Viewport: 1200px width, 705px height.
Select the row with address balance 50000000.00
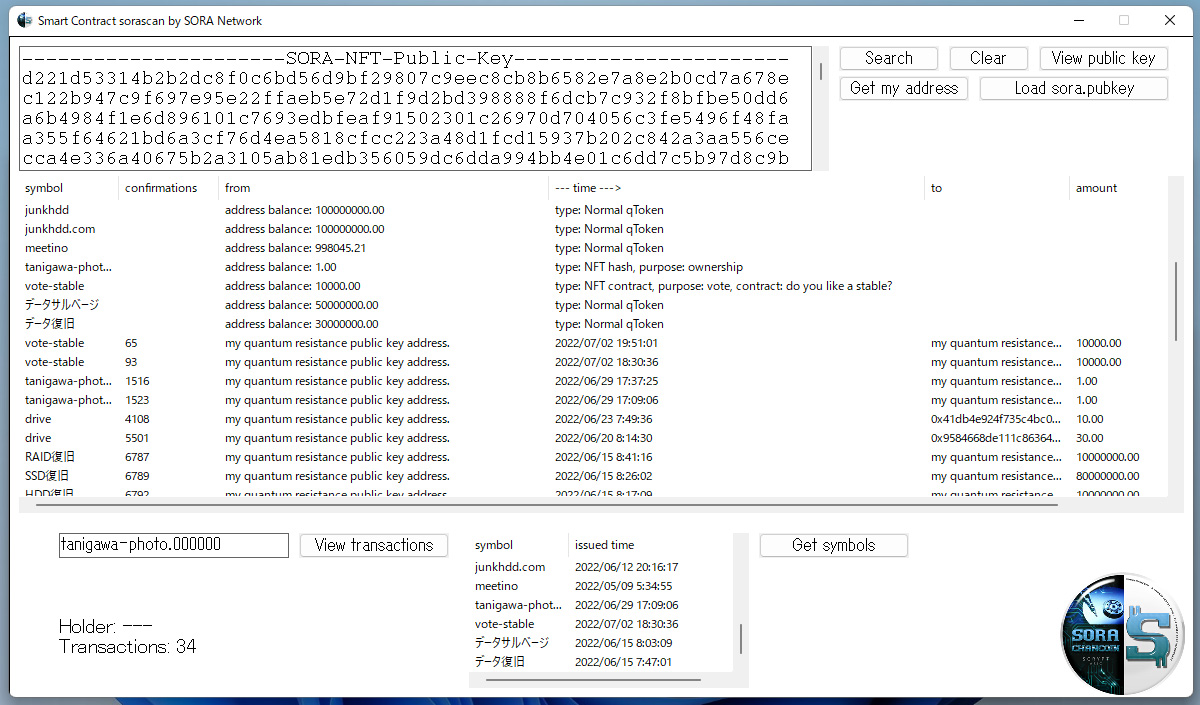click(594, 305)
